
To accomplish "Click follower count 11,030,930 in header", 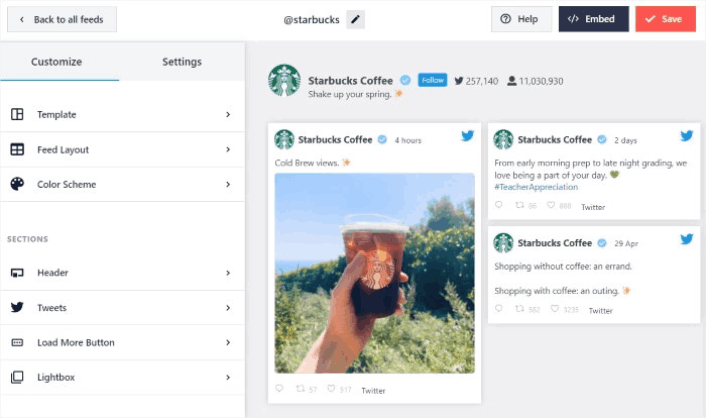I will click(x=535, y=81).
